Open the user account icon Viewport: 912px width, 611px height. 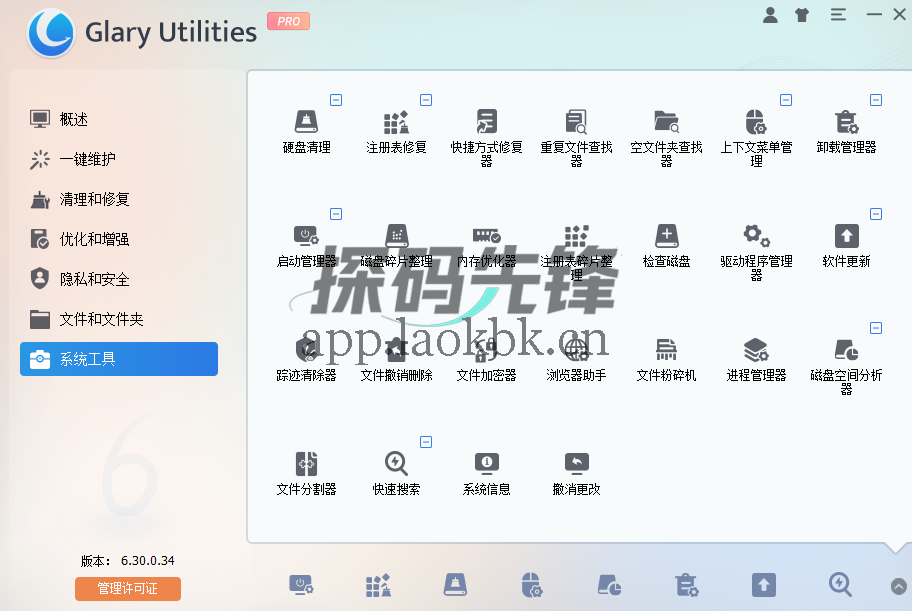coord(770,15)
